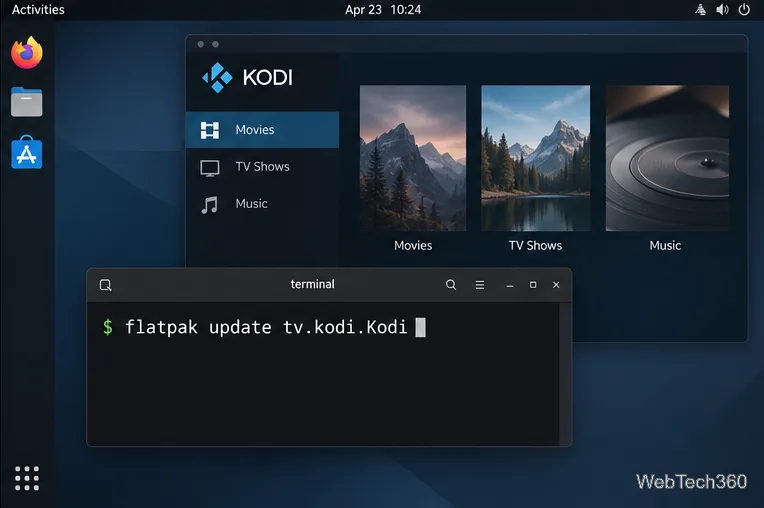Open the TV Shows lake poster thumbnail
This screenshot has height=508, width=764.
point(535,158)
